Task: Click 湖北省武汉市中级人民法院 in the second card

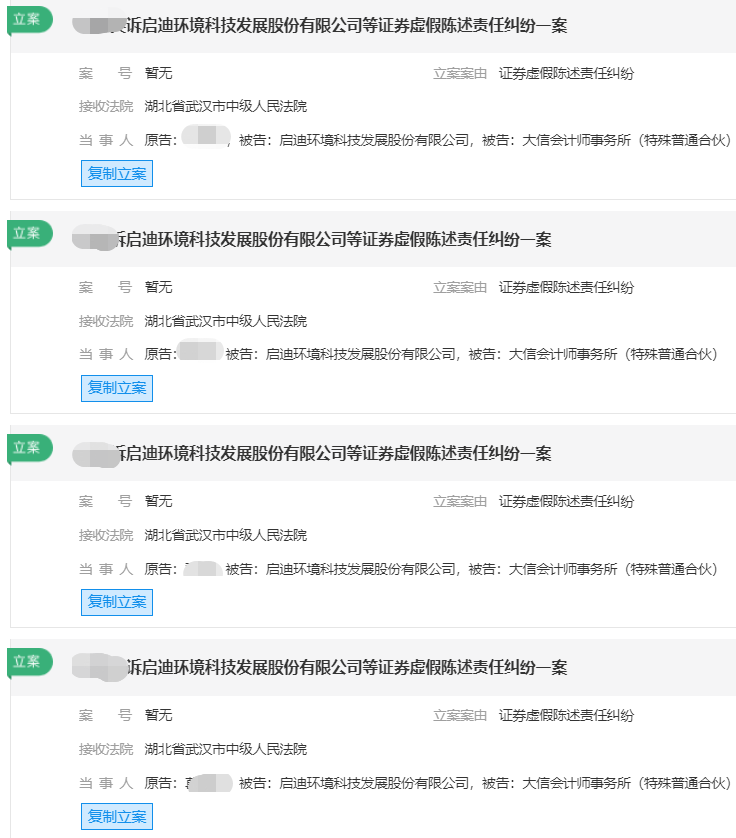Action: click(x=226, y=321)
